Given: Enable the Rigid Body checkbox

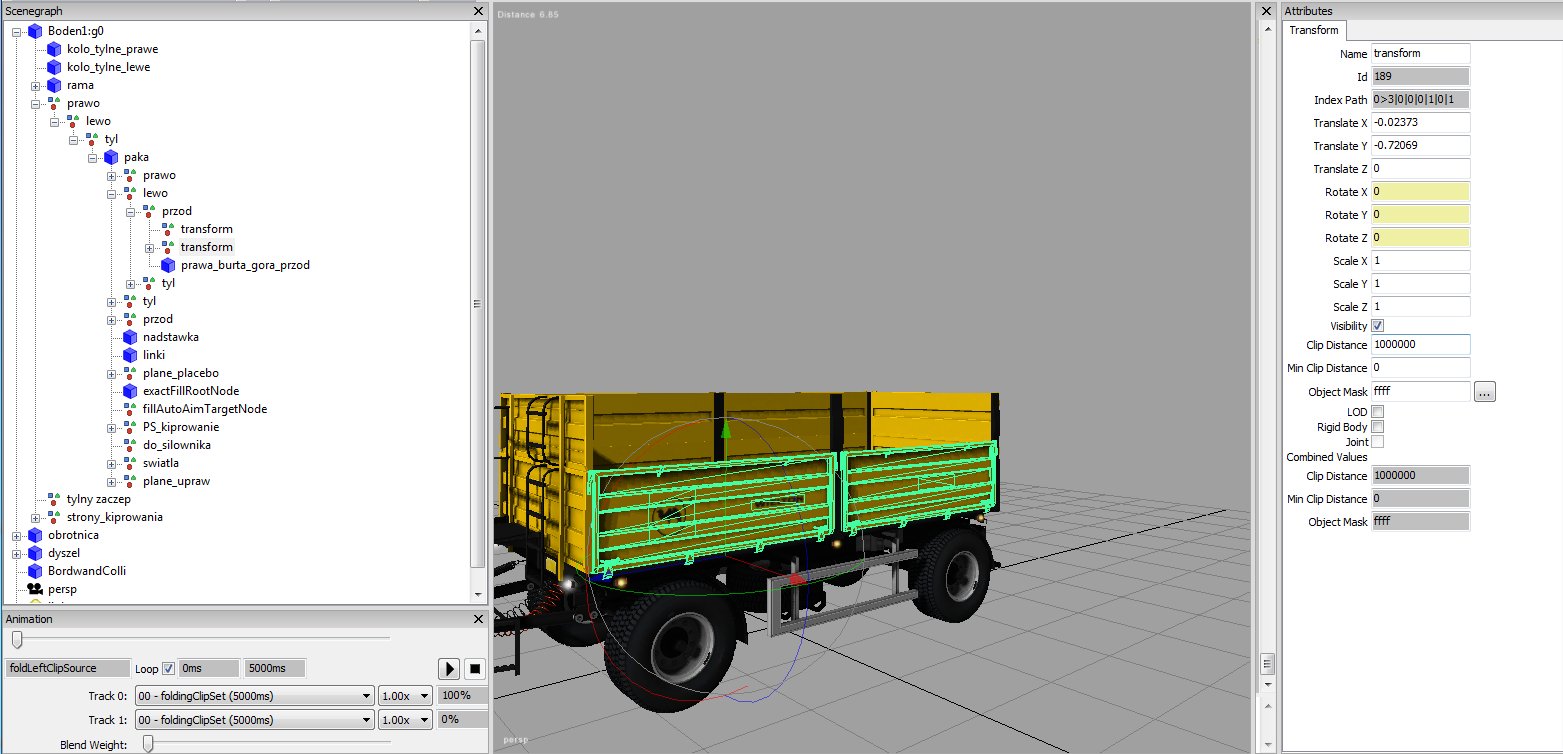Looking at the screenshot, I should (1378, 427).
